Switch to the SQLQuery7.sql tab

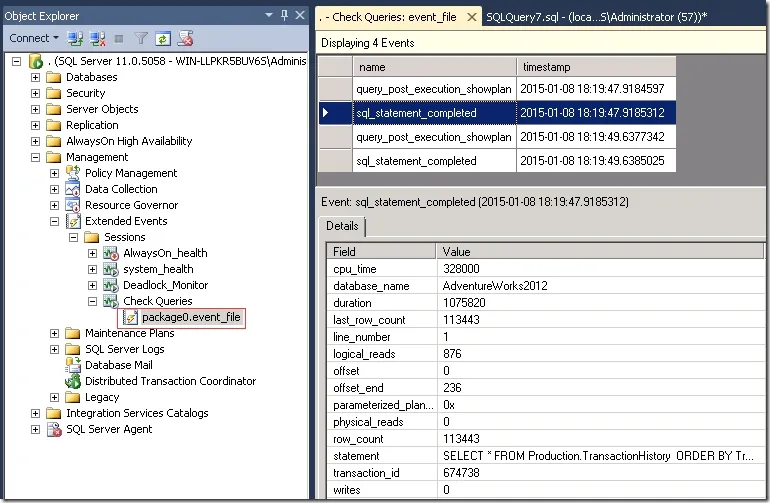point(596,17)
